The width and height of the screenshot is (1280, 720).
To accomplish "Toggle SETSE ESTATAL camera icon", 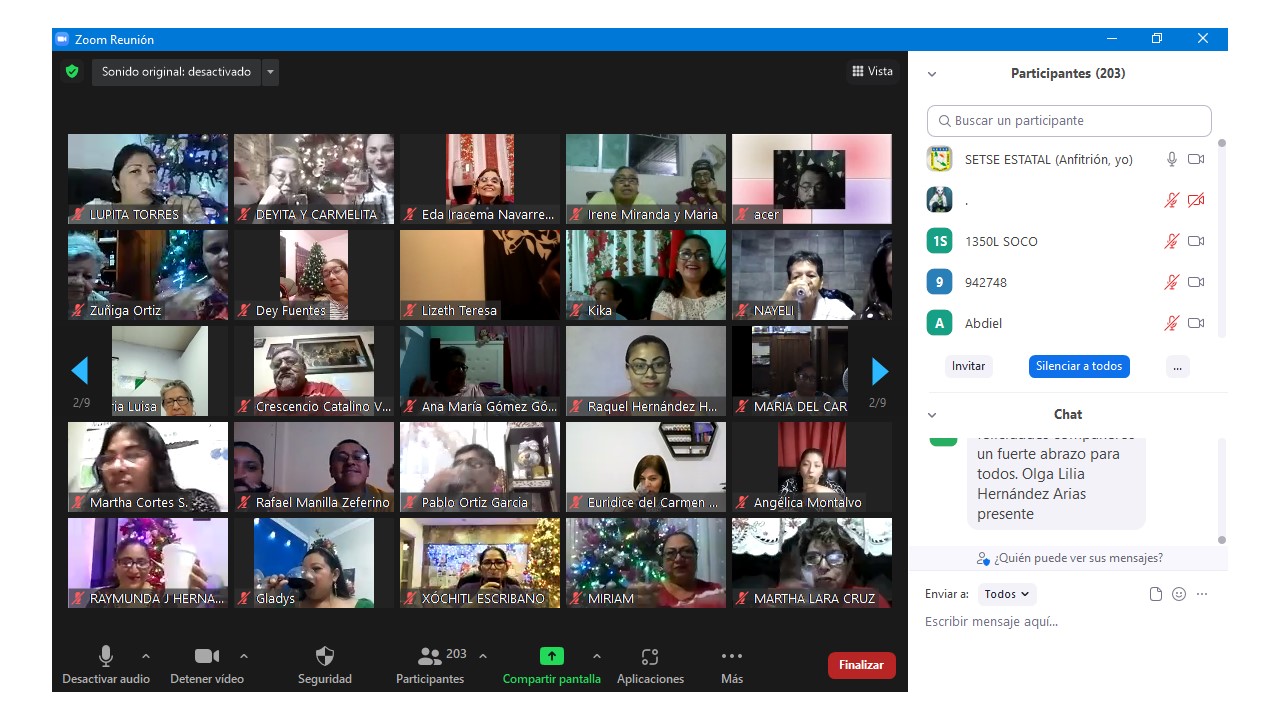I will coord(1196,159).
